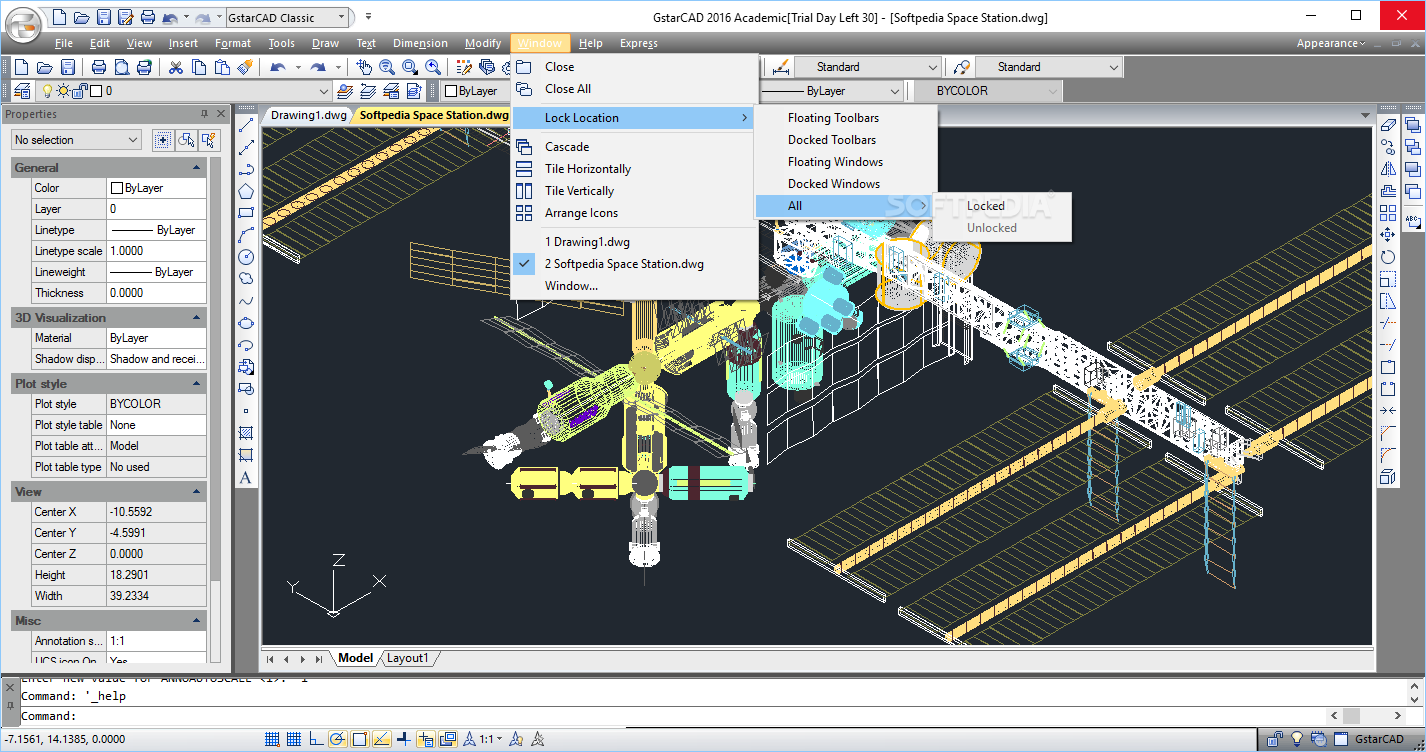
Task: Collapse the View properties section
Action: 197,492
